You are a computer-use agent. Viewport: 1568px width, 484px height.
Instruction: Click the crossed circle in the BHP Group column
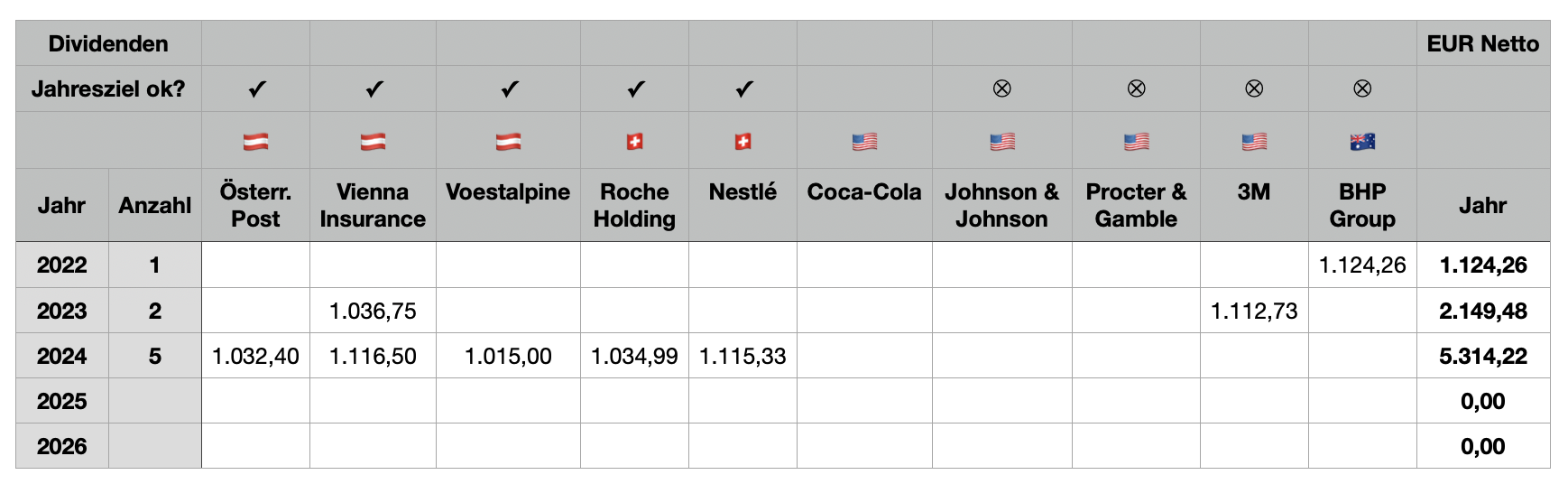point(1362,88)
